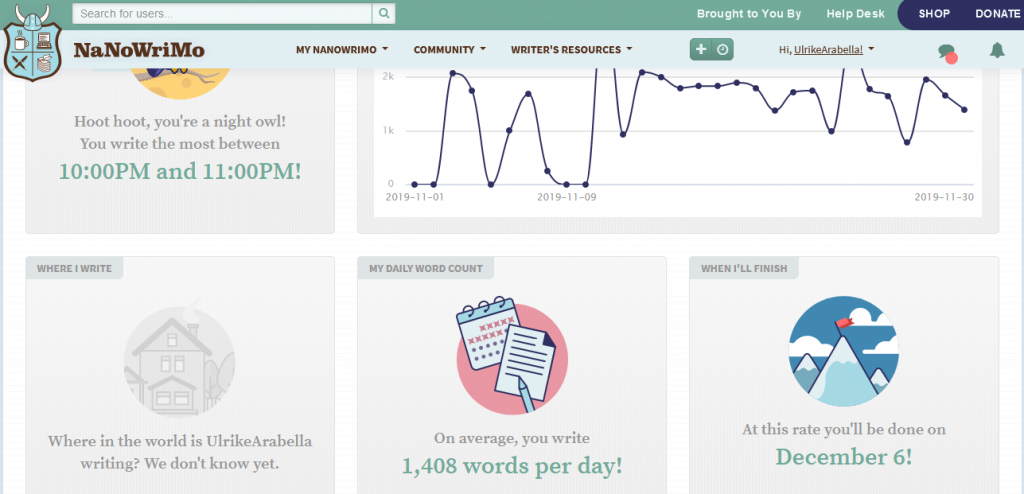
Task: Click the When I'll Finish header
Action: (744, 268)
